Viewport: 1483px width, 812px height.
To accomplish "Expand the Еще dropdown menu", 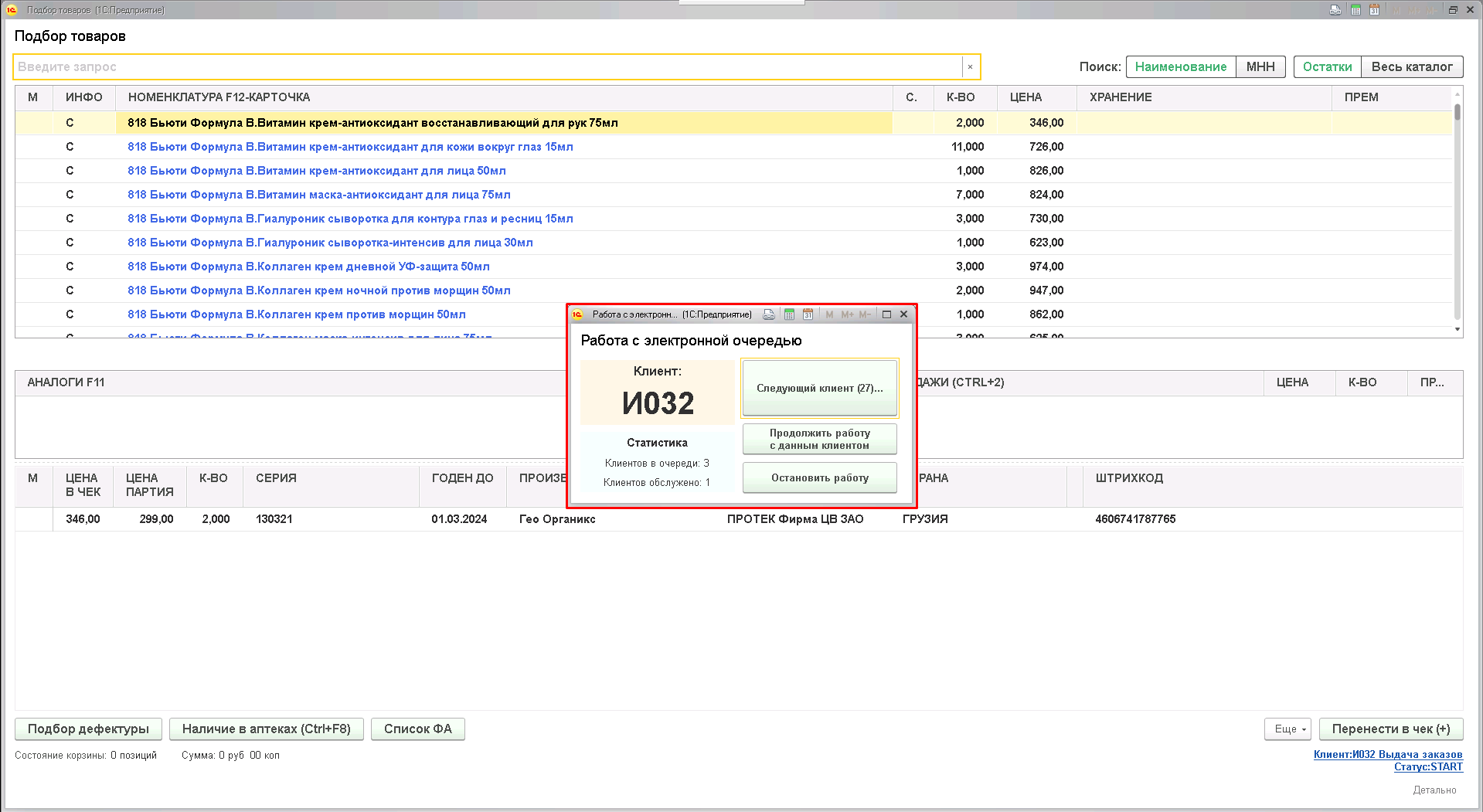I will (1287, 729).
